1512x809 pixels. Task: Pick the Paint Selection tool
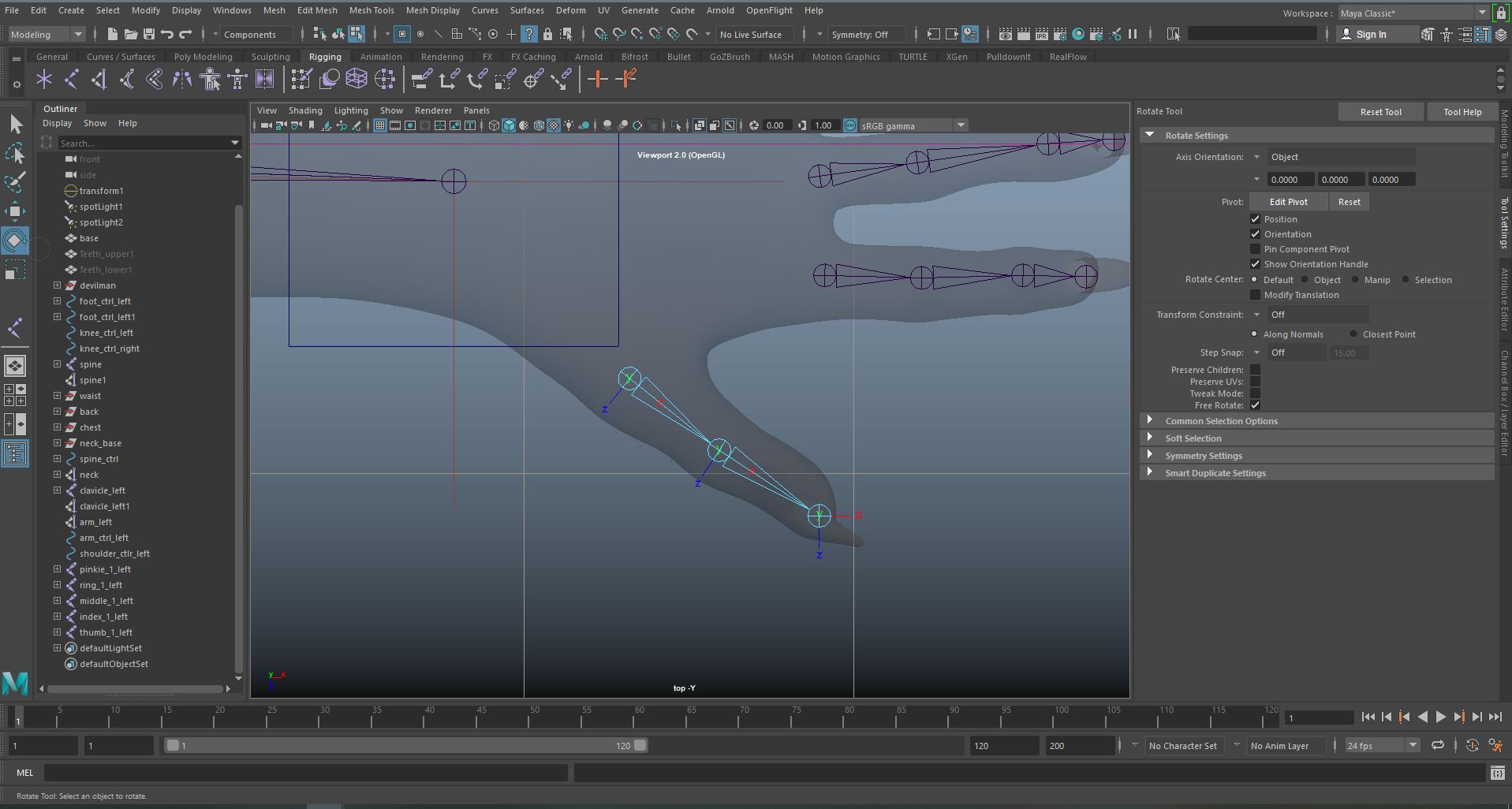coord(15,182)
